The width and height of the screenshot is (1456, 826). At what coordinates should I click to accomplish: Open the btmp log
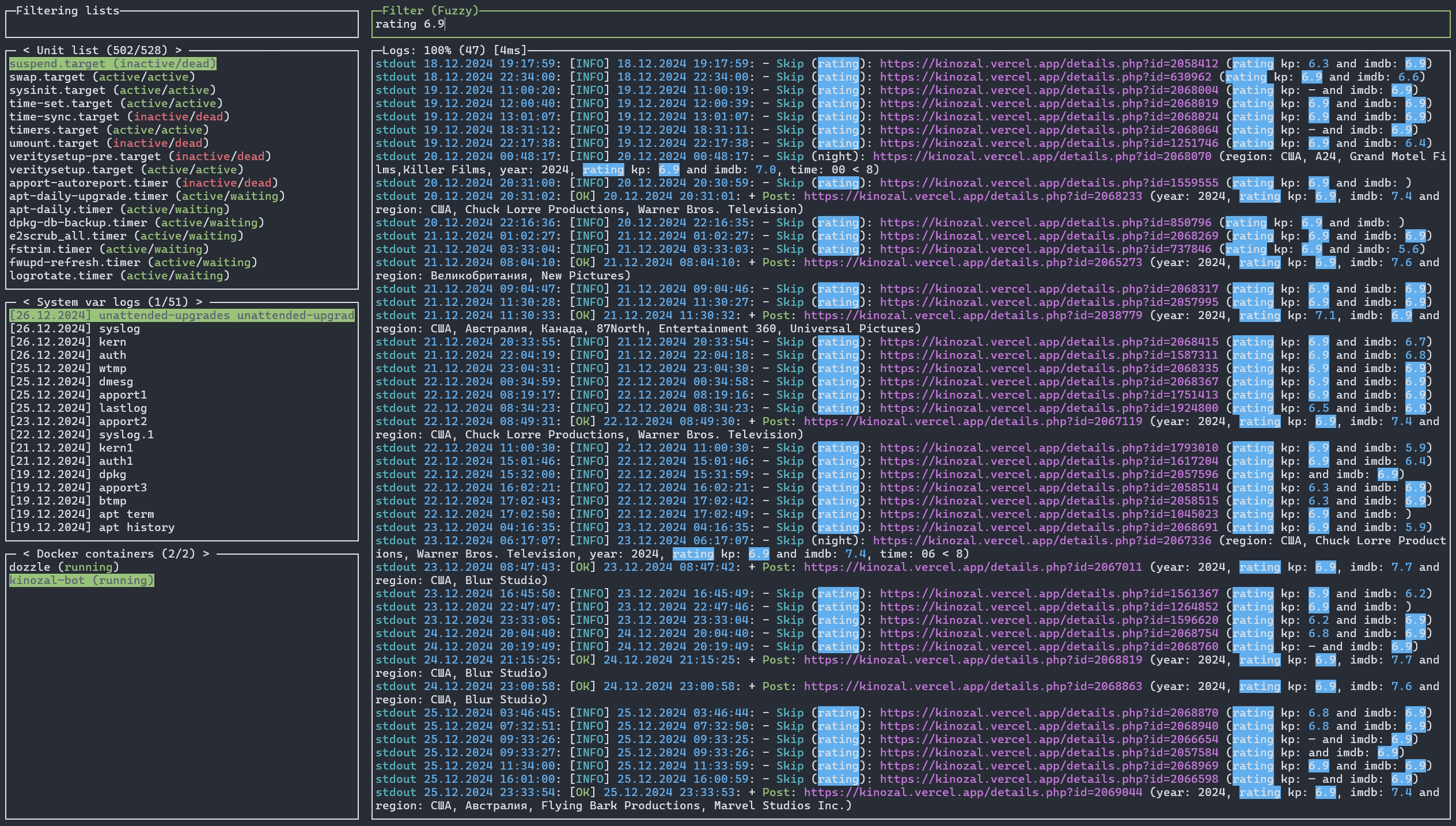click(68, 501)
